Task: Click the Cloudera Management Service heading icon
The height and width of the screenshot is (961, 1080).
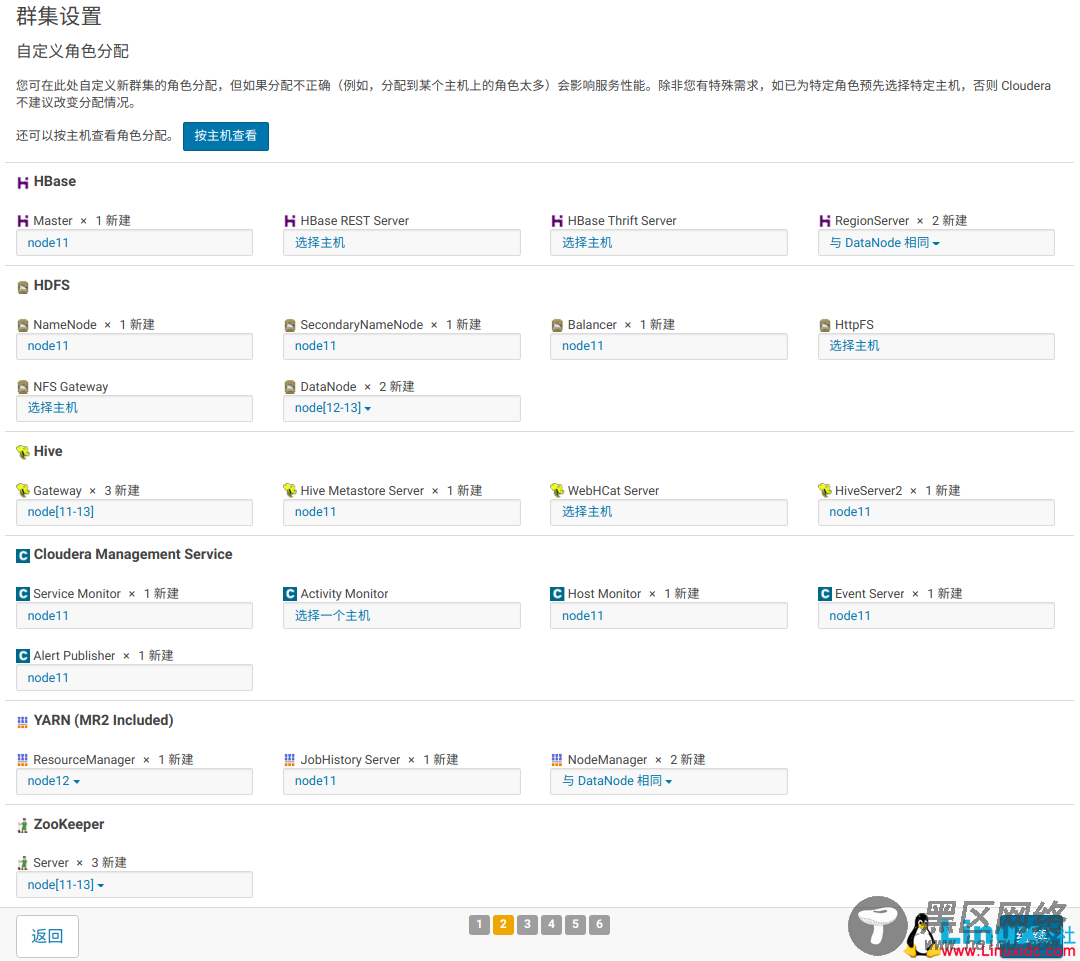Action: point(23,555)
